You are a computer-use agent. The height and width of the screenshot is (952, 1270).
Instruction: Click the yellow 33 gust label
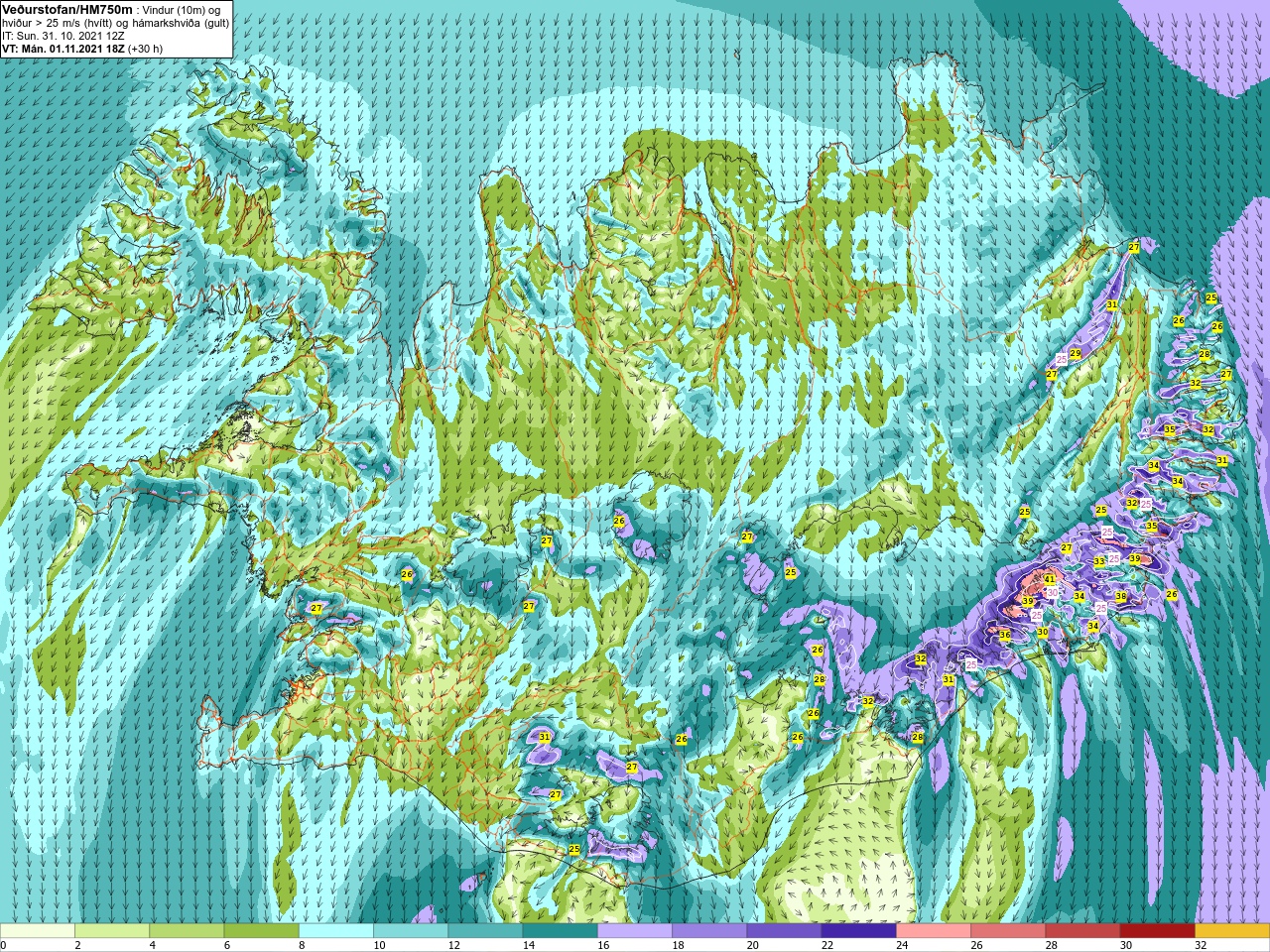1099,561
